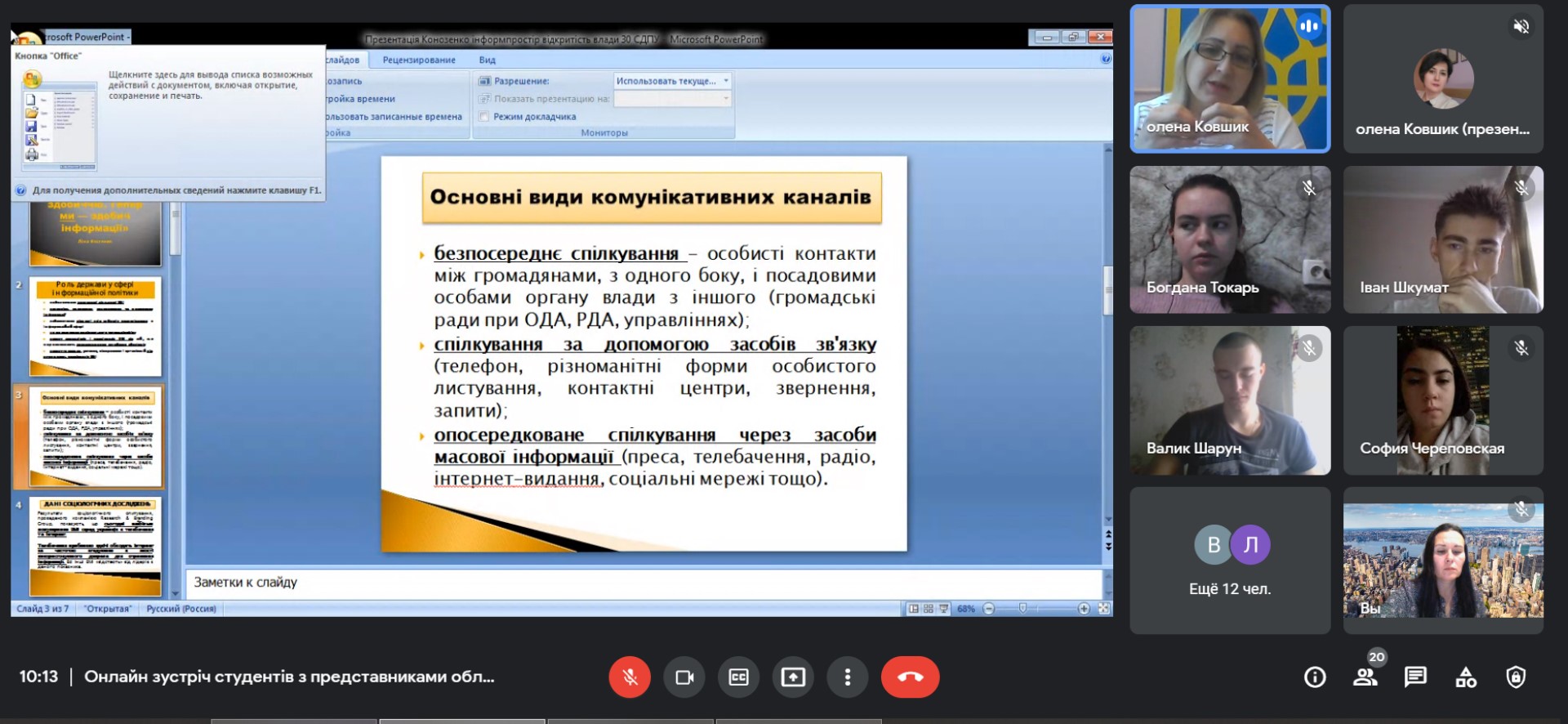Open the 'Ещё 12 чел.' participants tile
The height and width of the screenshot is (724, 1568).
[1230, 561]
